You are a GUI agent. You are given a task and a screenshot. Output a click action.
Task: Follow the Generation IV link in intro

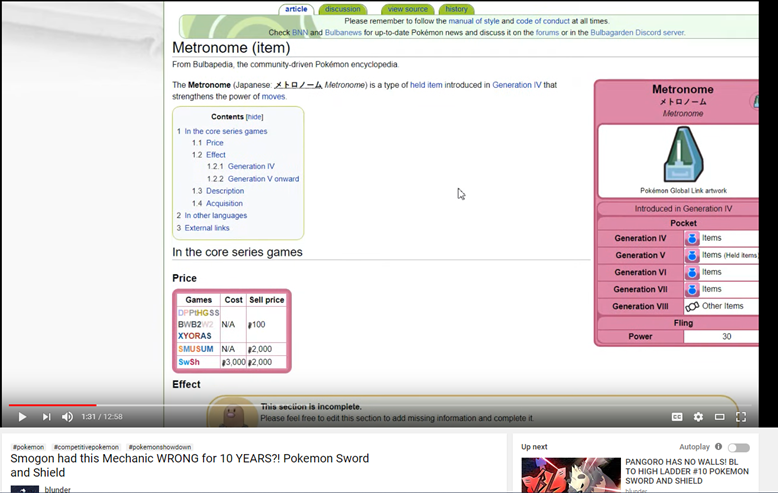517,85
